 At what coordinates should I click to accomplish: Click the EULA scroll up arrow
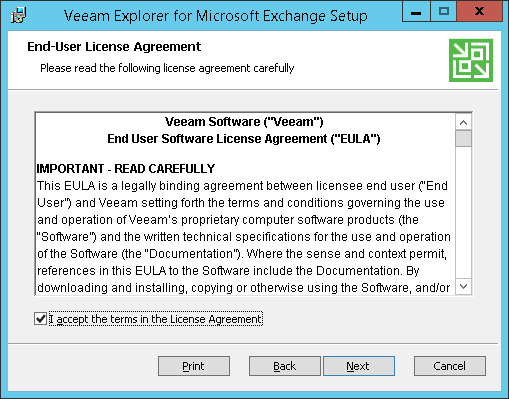pyautogui.click(x=463, y=122)
